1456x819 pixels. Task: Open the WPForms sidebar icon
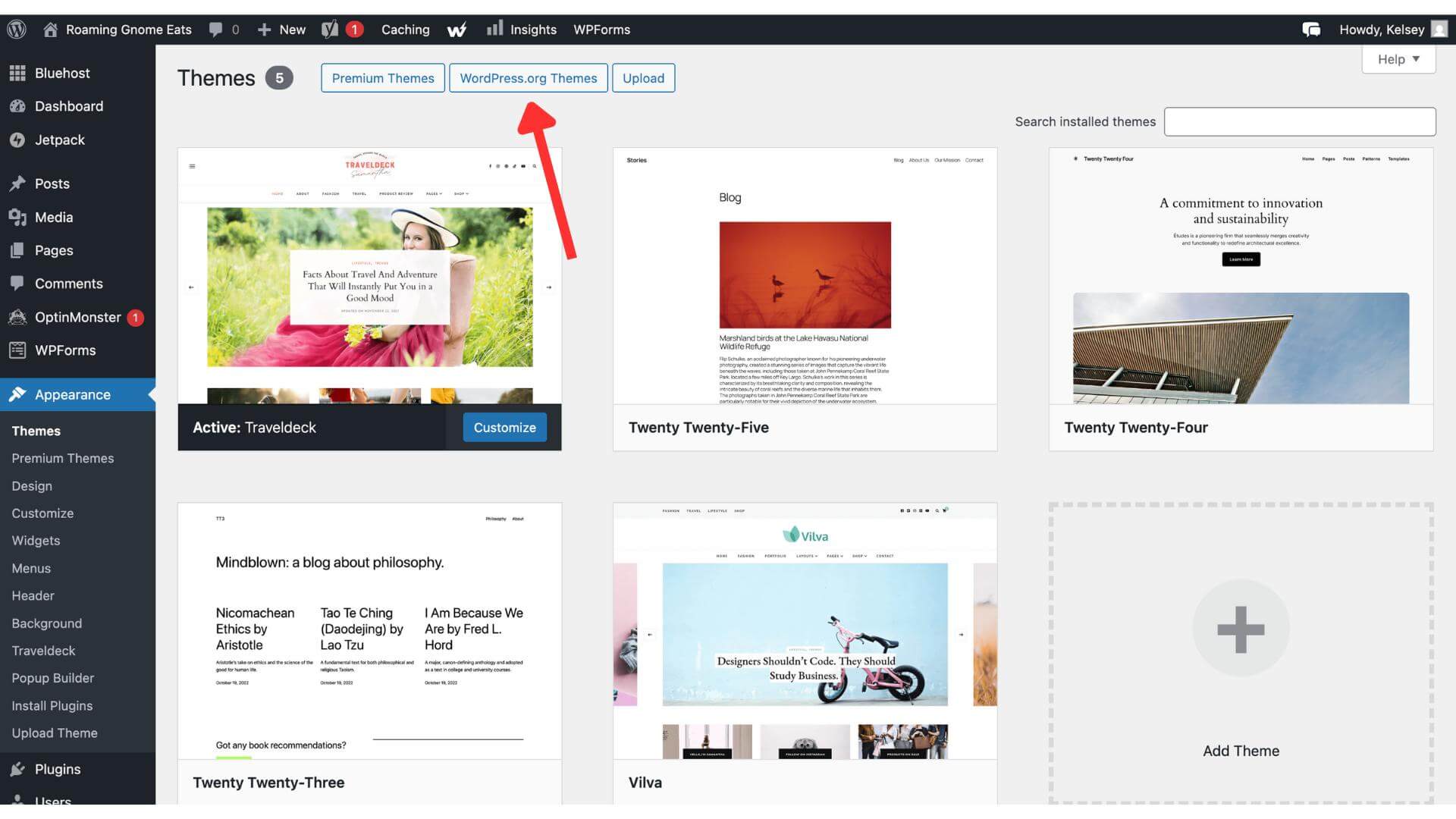[18, 350]
